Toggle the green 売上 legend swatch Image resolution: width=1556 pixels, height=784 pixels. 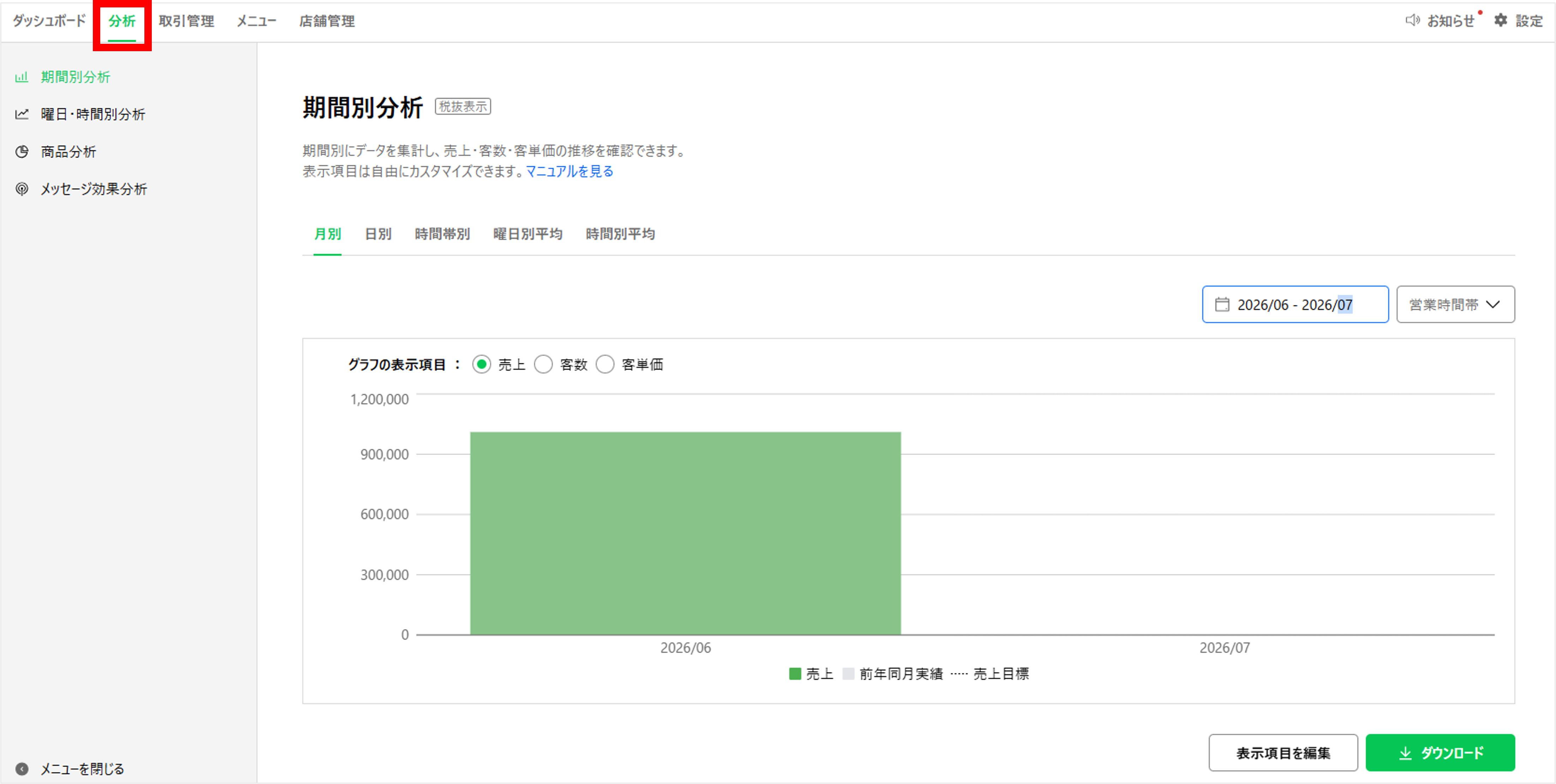click(x=795, y=674)
